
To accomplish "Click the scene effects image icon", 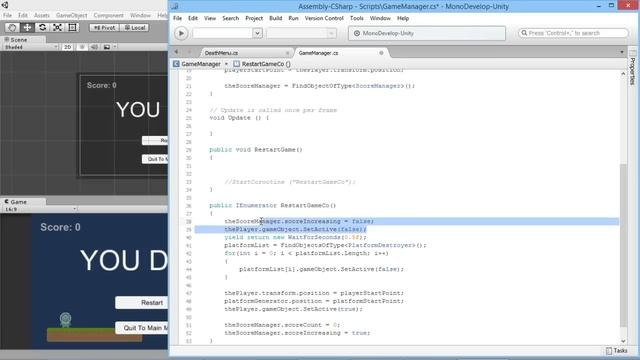I will (107, 47).
